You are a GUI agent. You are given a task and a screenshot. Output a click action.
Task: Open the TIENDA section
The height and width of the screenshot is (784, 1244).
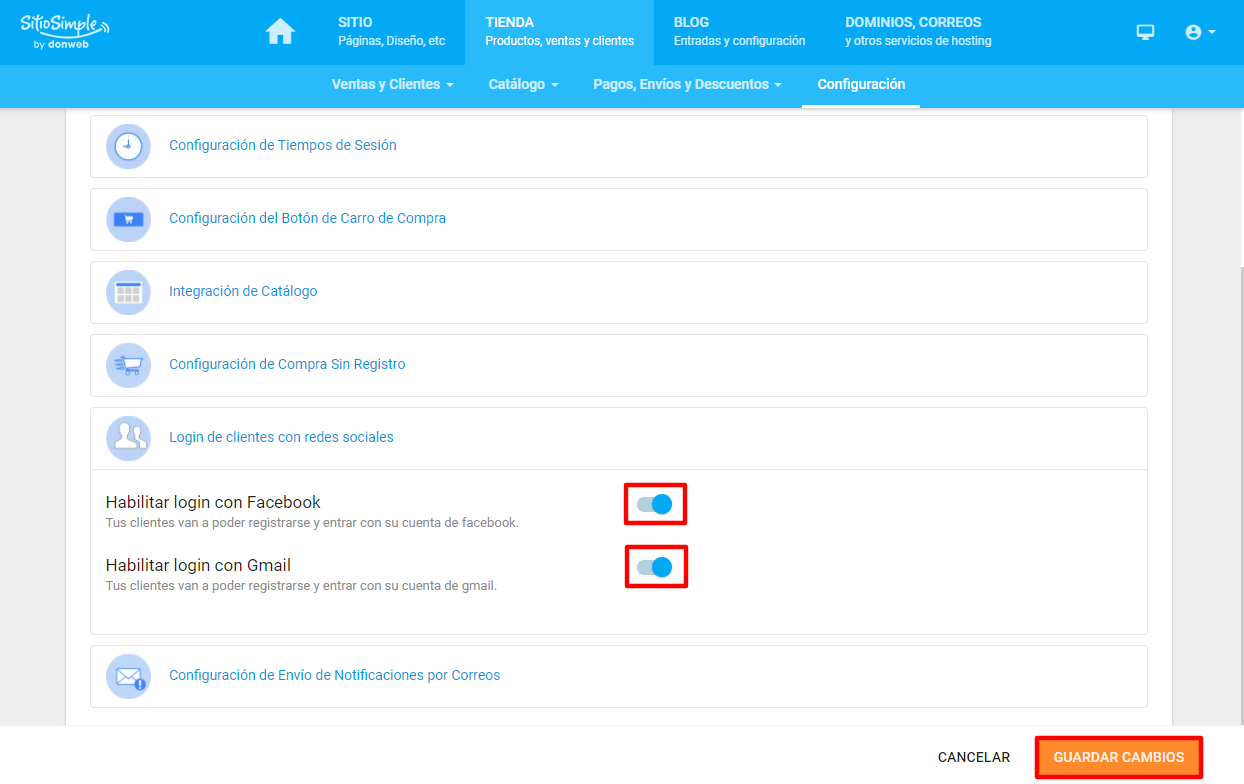(x=559, y=32)
